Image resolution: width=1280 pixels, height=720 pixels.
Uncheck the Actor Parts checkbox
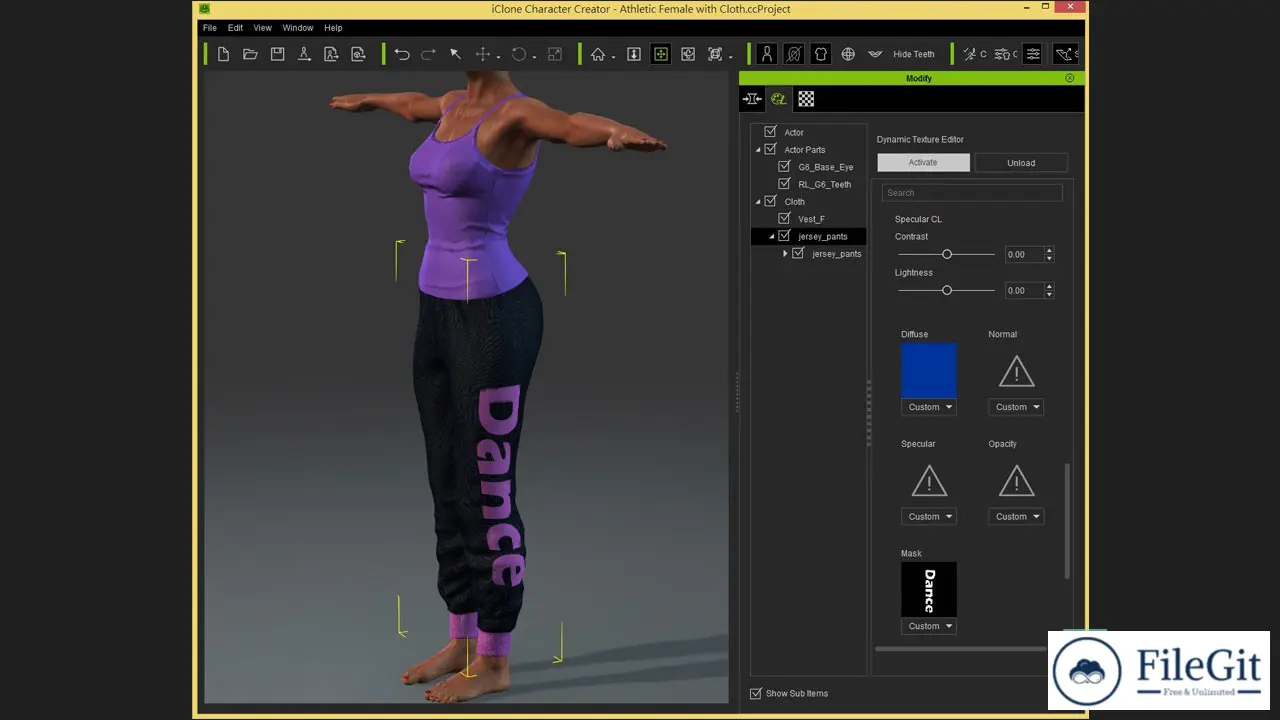770,149
